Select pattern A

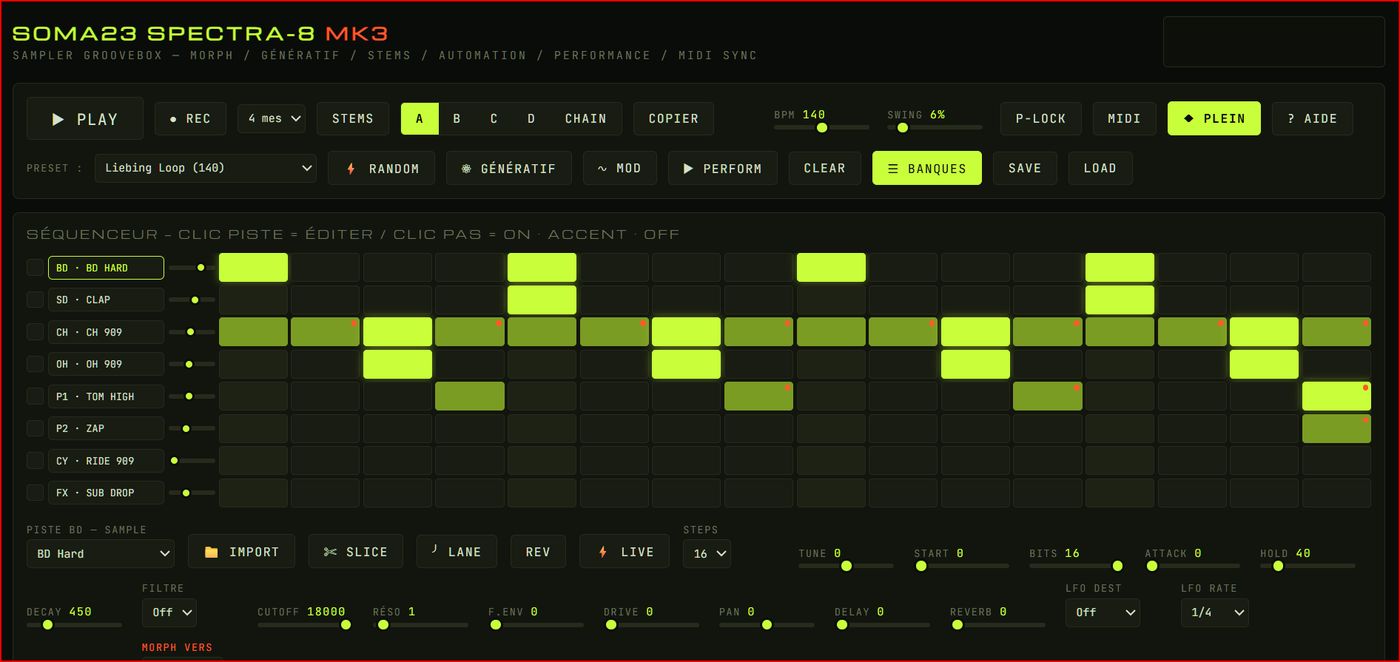419,118
